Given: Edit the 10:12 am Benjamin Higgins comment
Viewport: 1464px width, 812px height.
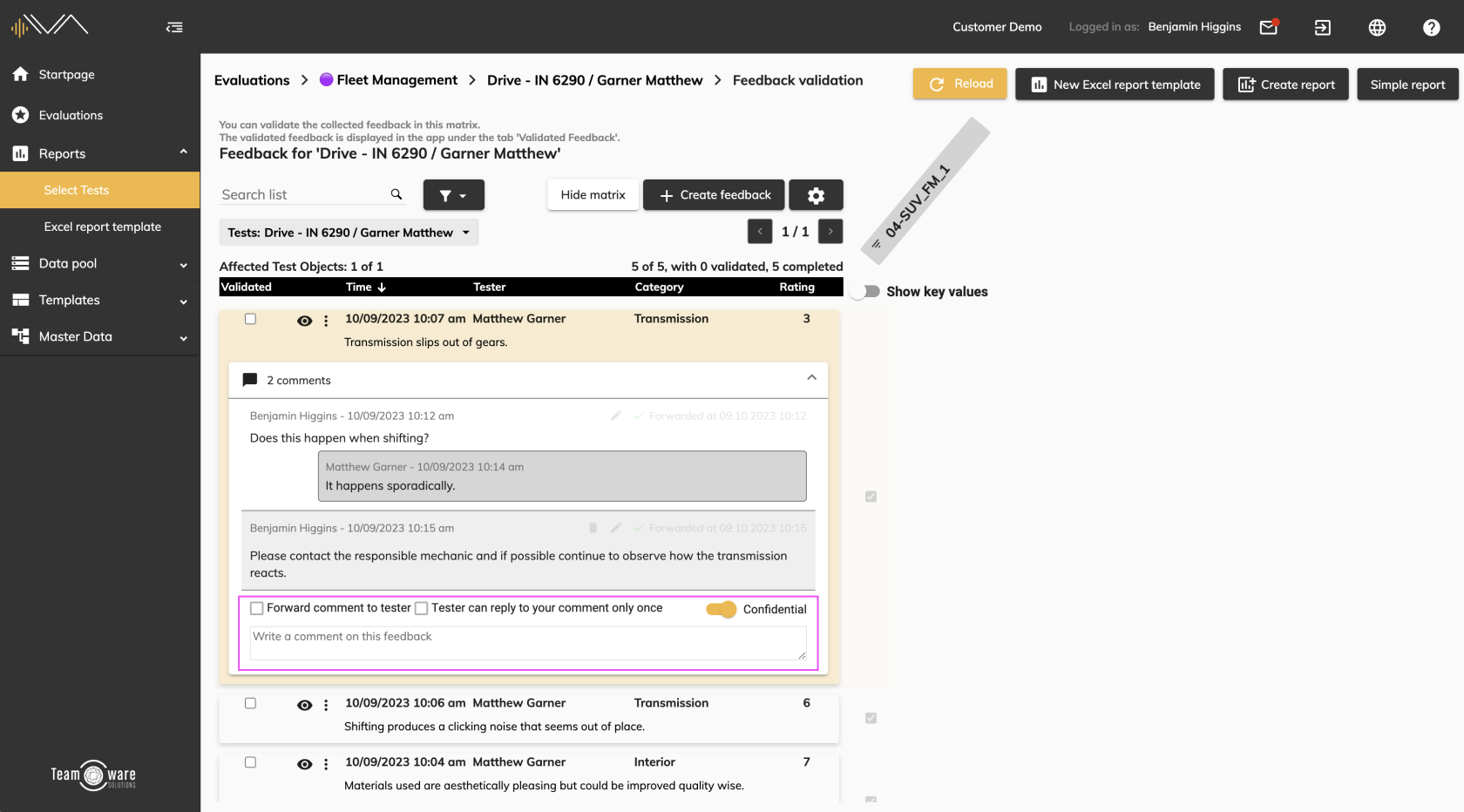Looking at the screenshot, I should pos(616,416).
